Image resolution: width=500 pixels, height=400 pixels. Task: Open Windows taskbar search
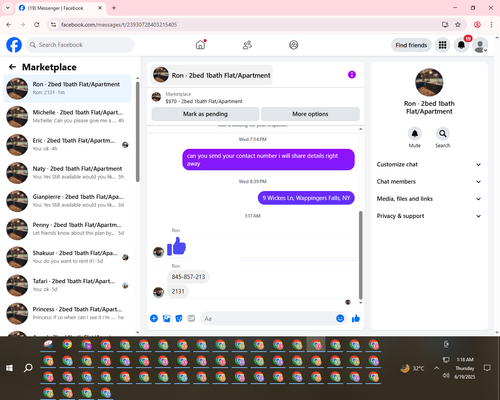tap(28, 368)
